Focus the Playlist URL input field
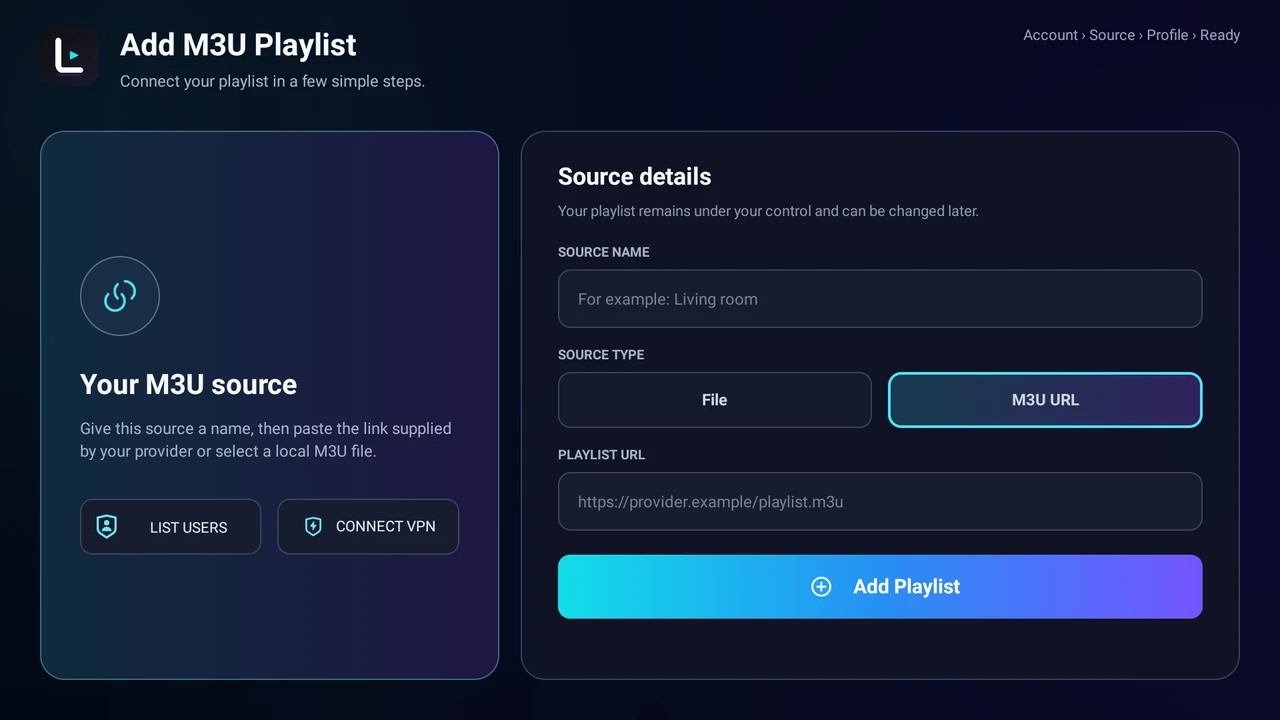 point(880,501)
